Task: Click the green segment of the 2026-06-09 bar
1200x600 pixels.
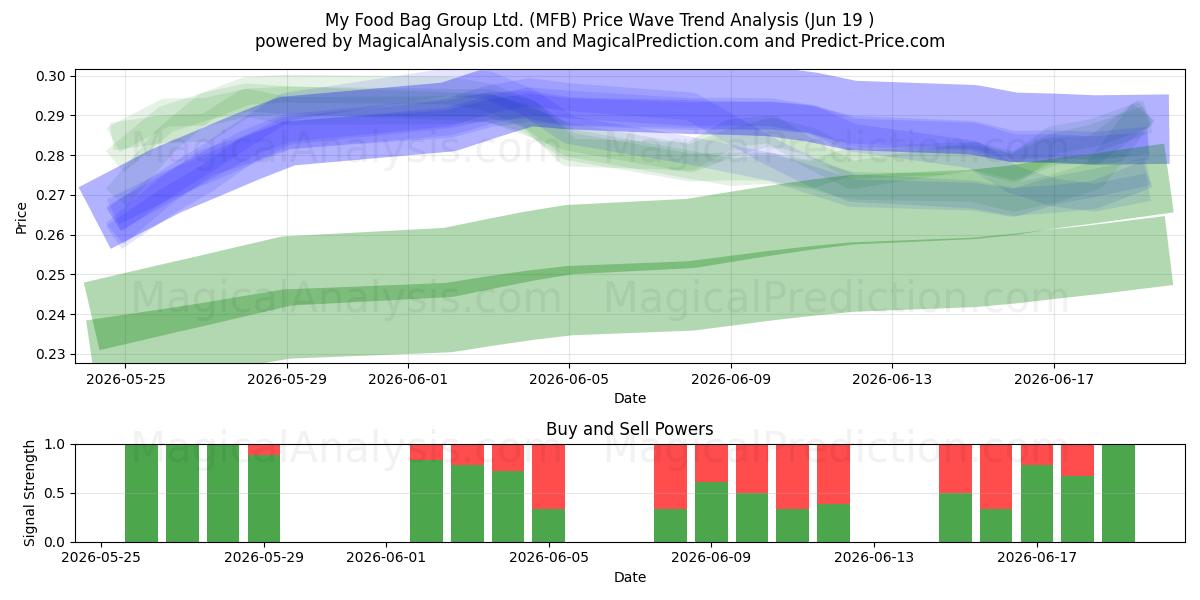Action: [711, 512]
